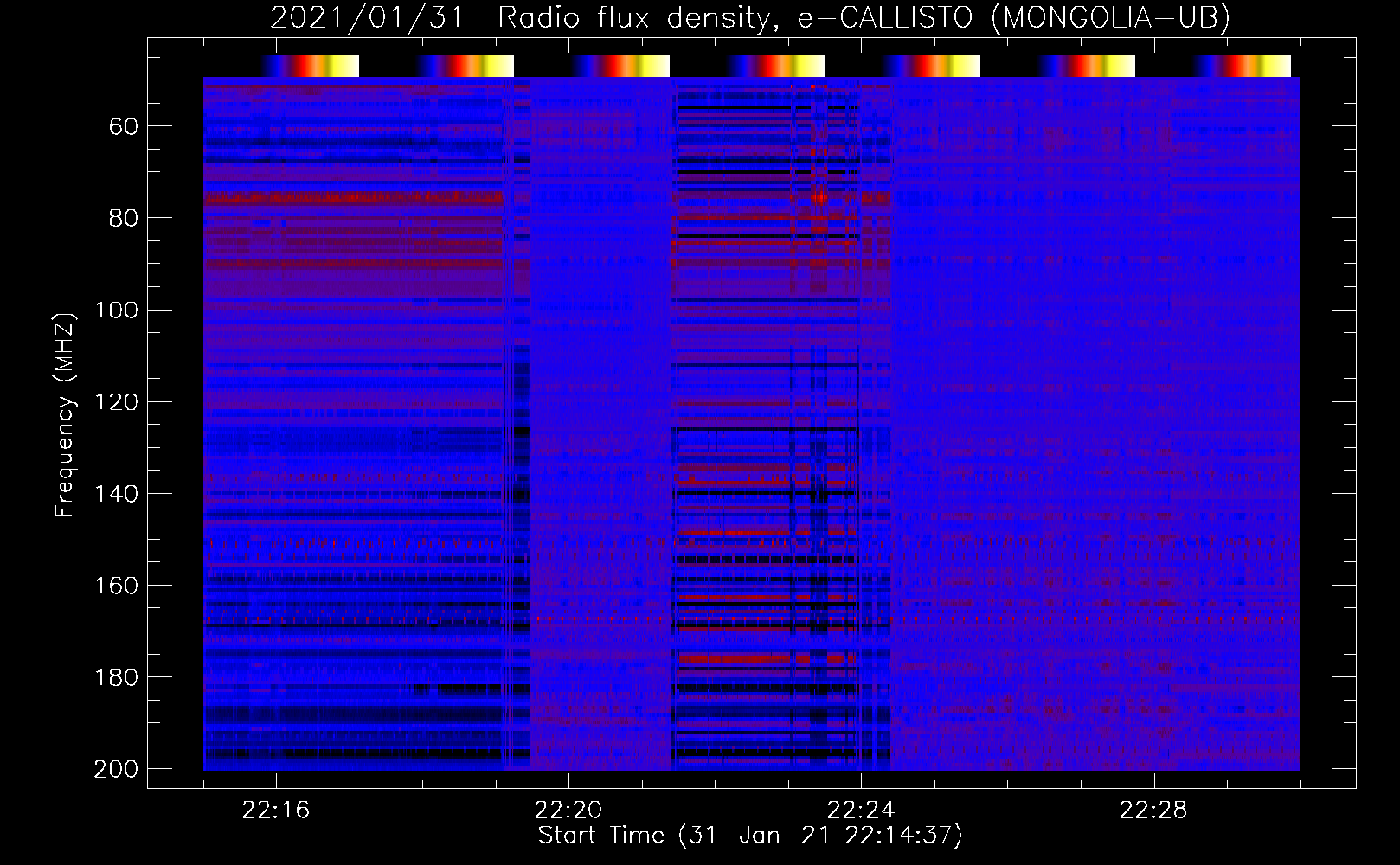Click 'e-CALLISTO' in the plot title
Viewport: 1400px width, 865px height.
point(884,17)
